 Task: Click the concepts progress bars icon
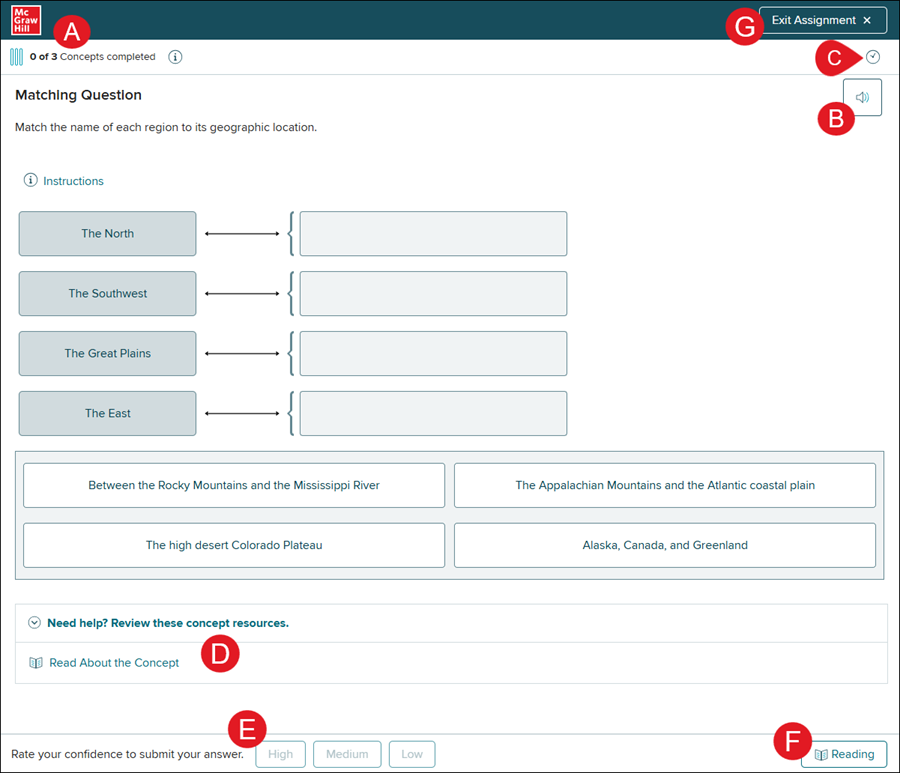pyautogui.click(x=16, y=57)
